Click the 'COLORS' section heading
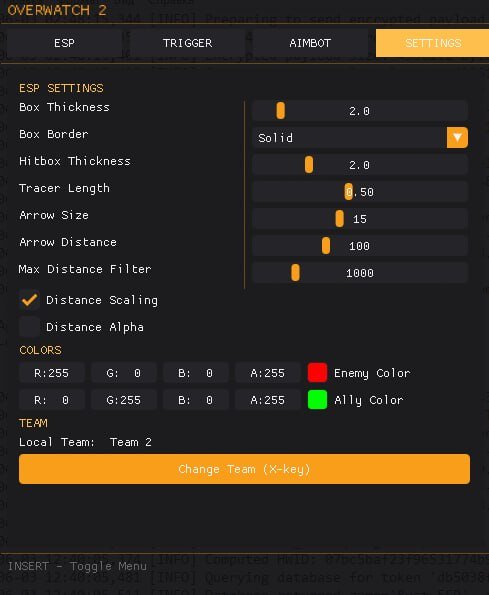The height and width of the screenshot is (595, 489). click(x=40, y=350)
